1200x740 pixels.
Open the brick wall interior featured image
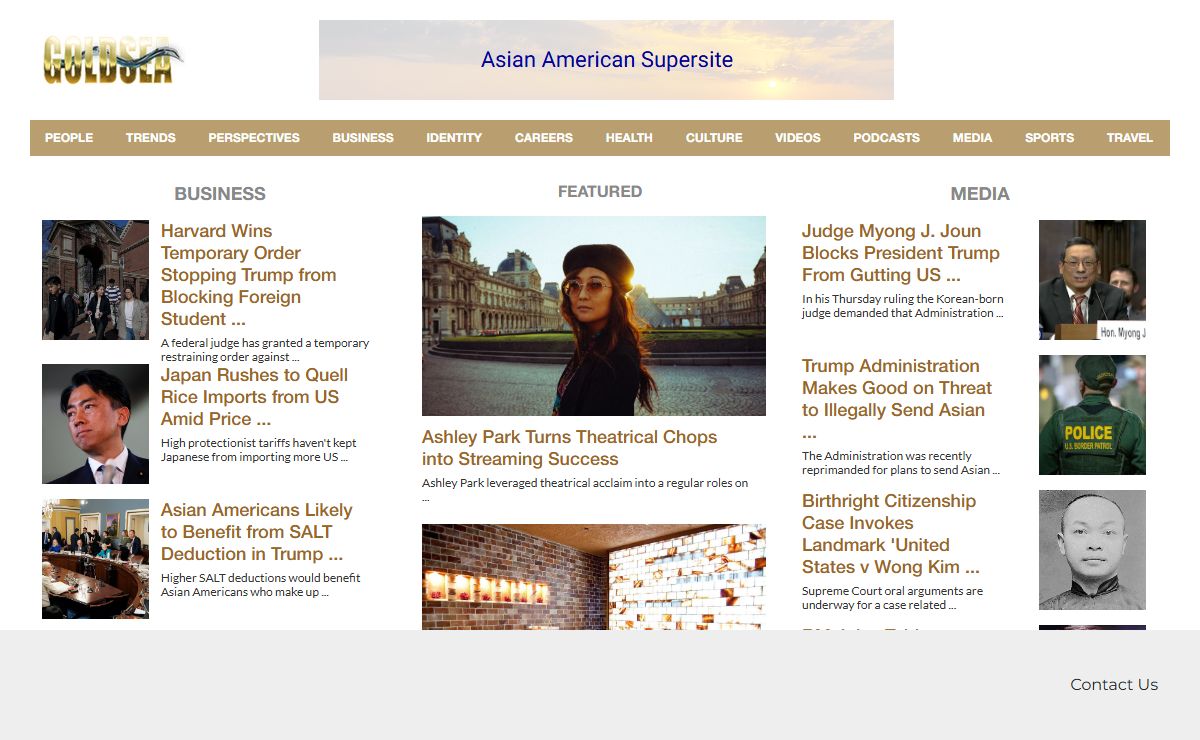pos(594,577)
